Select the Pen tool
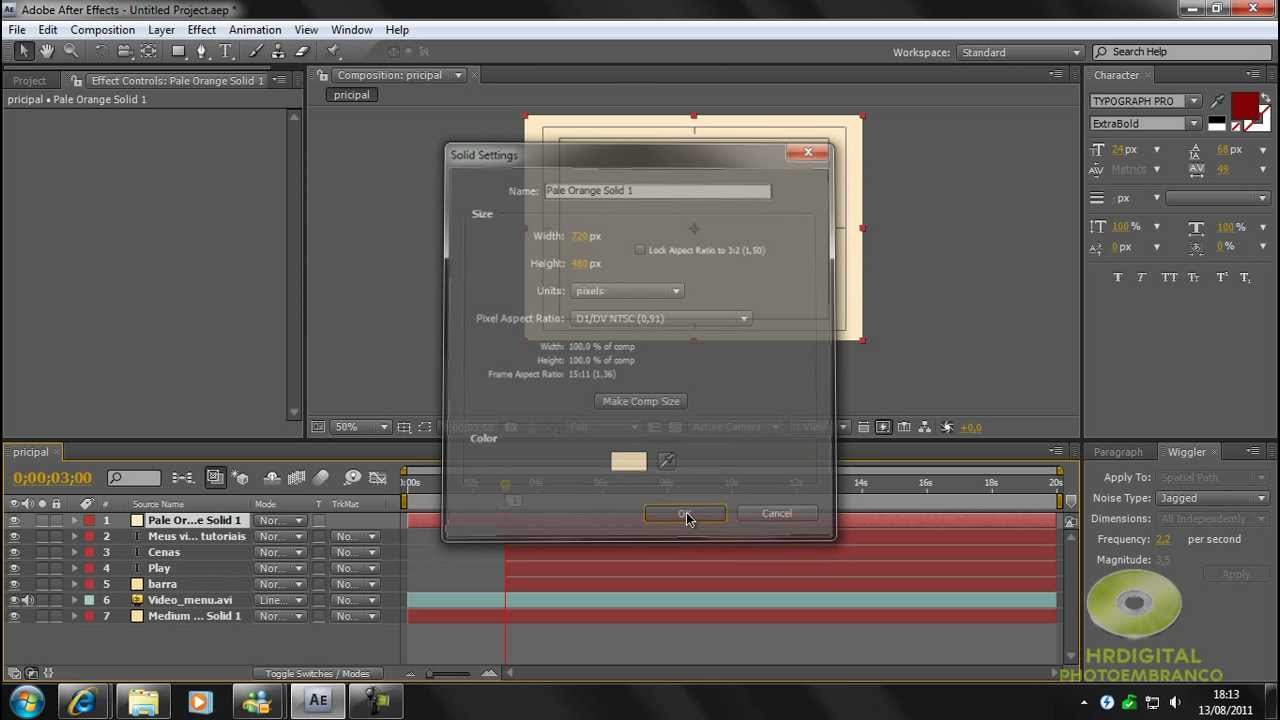 pos(203,52)
